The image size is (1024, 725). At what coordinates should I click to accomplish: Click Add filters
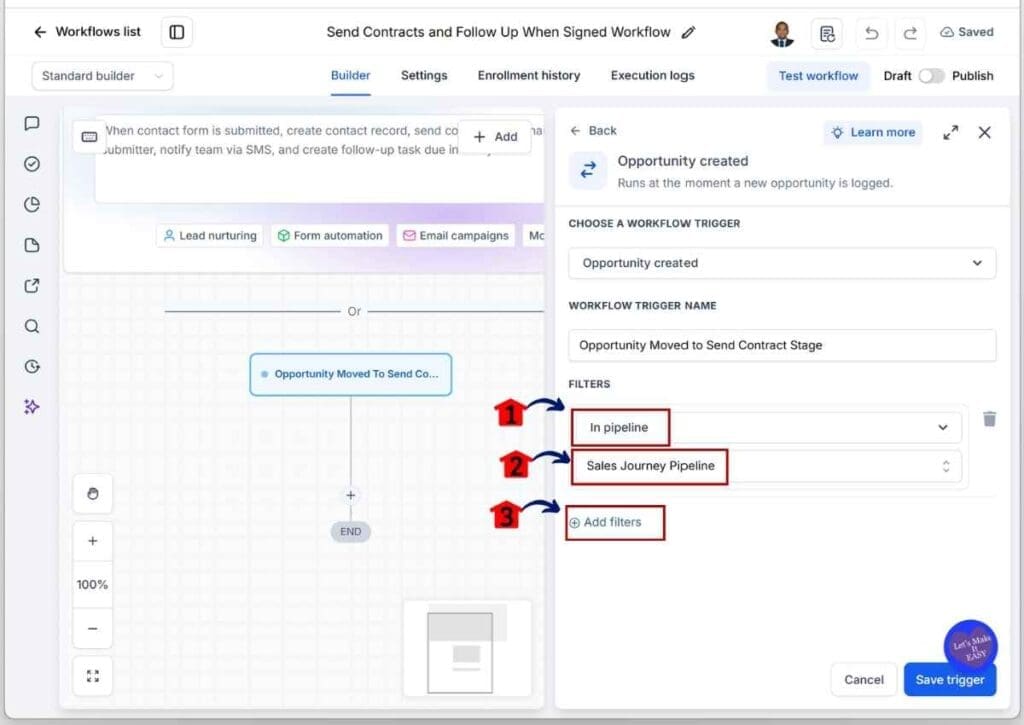605,522
